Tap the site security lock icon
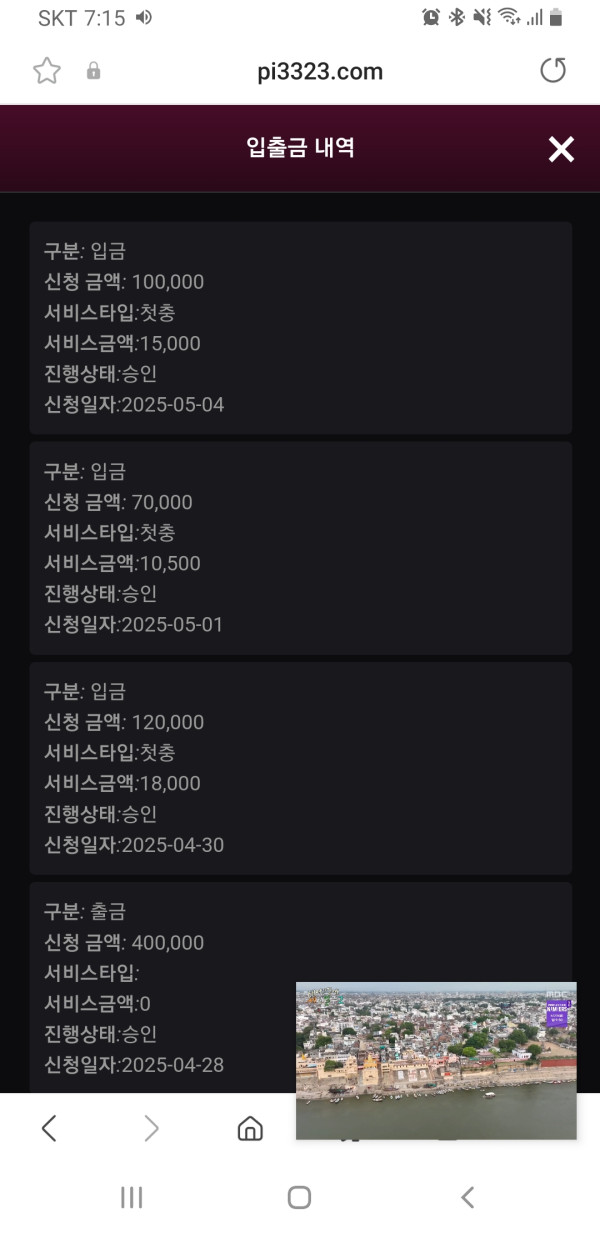The width and height of the screenshot is (600, 1233). point(94,71)
